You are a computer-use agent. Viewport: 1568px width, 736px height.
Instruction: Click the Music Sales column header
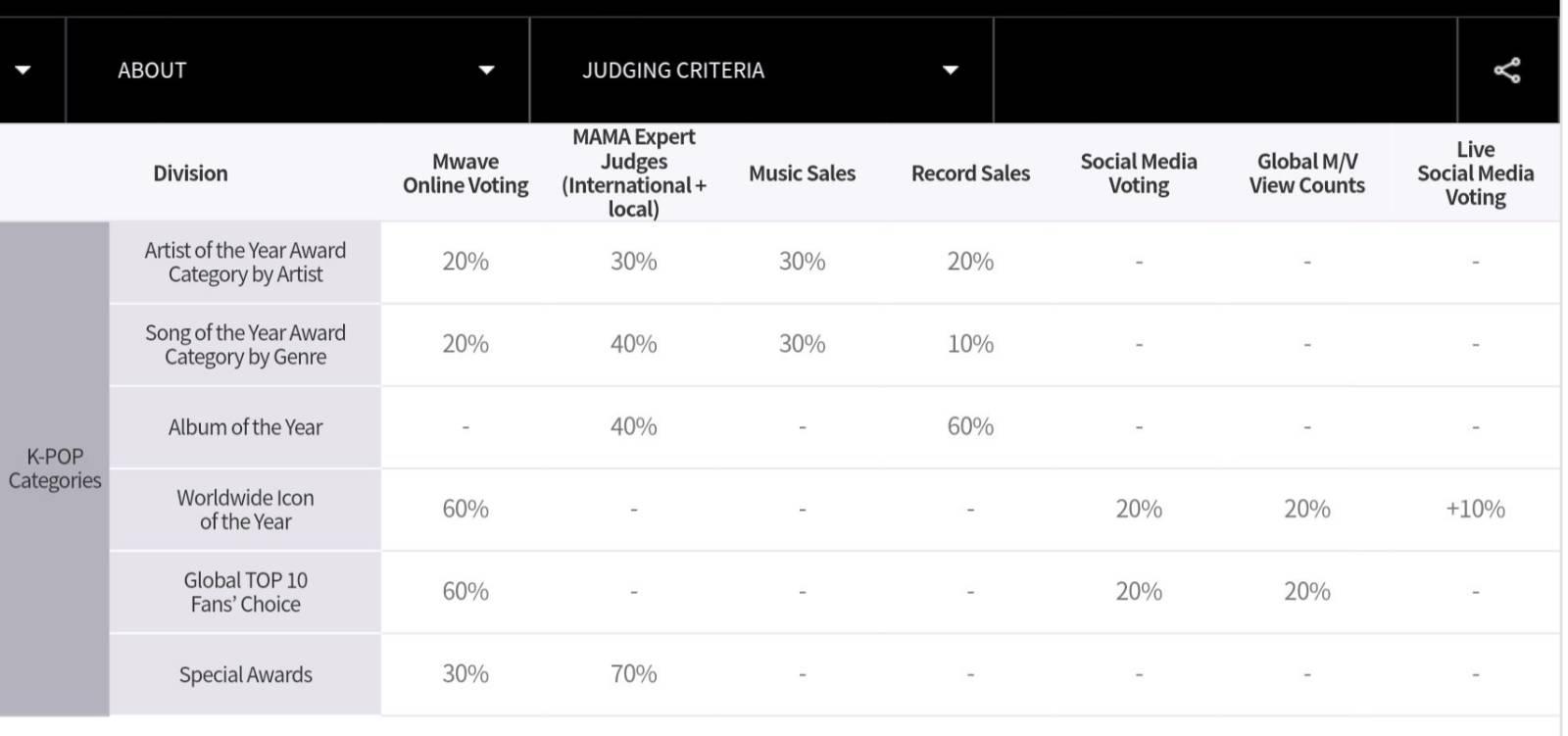(x=802, y=173)
